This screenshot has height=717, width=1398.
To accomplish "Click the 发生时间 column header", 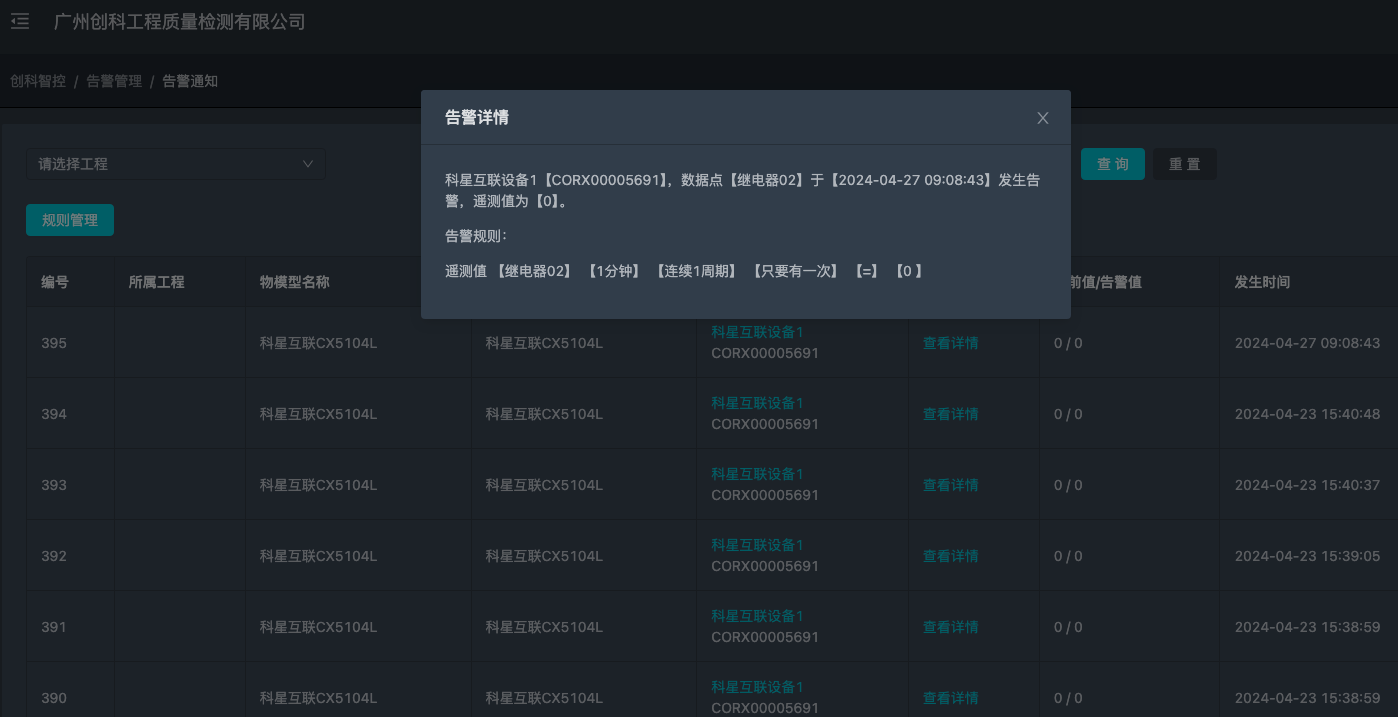I will pyautogui.click(x=1261, y=282).
